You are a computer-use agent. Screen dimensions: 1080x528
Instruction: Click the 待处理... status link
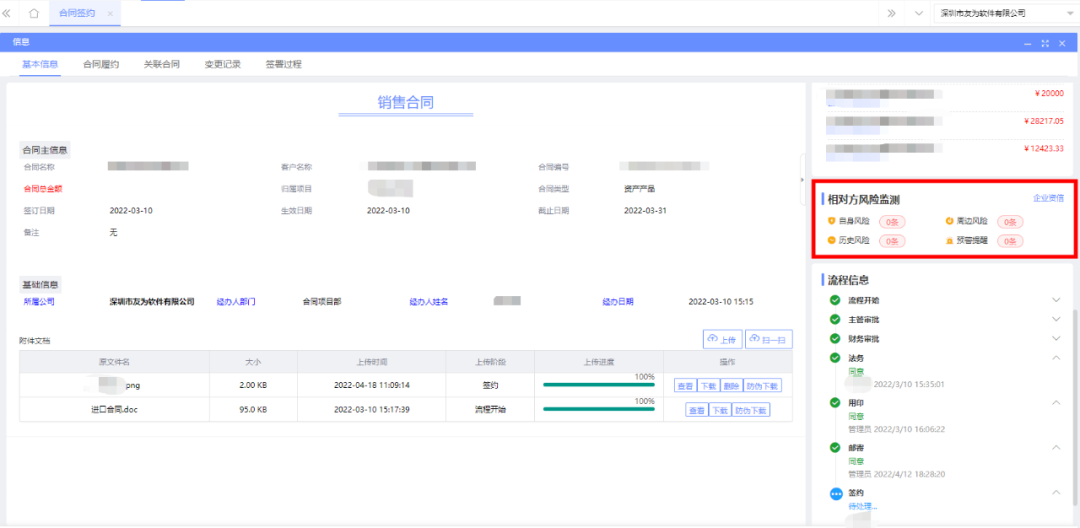tap(863, 506)
